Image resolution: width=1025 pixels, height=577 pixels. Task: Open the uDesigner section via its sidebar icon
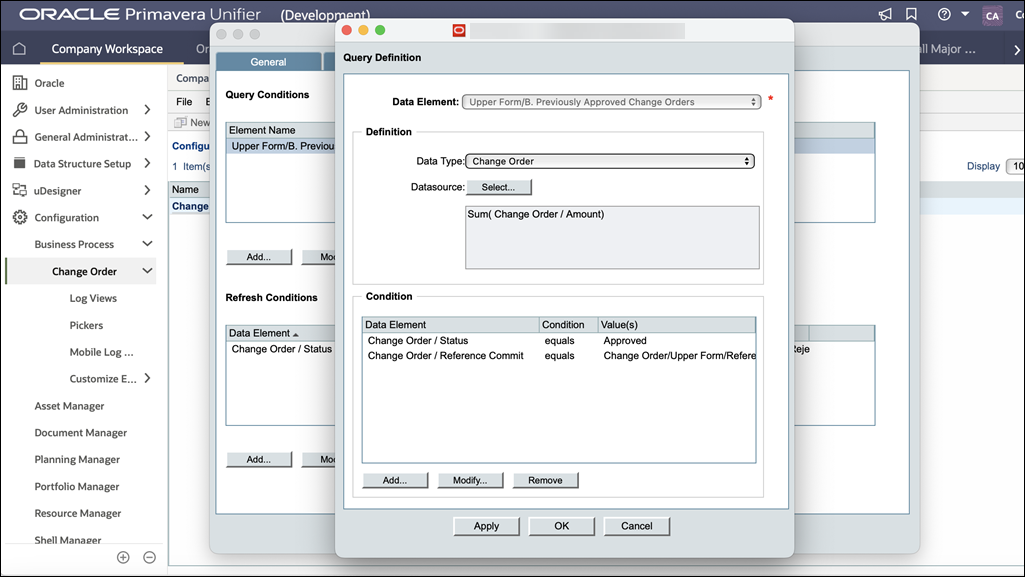(x=20, y=190)
